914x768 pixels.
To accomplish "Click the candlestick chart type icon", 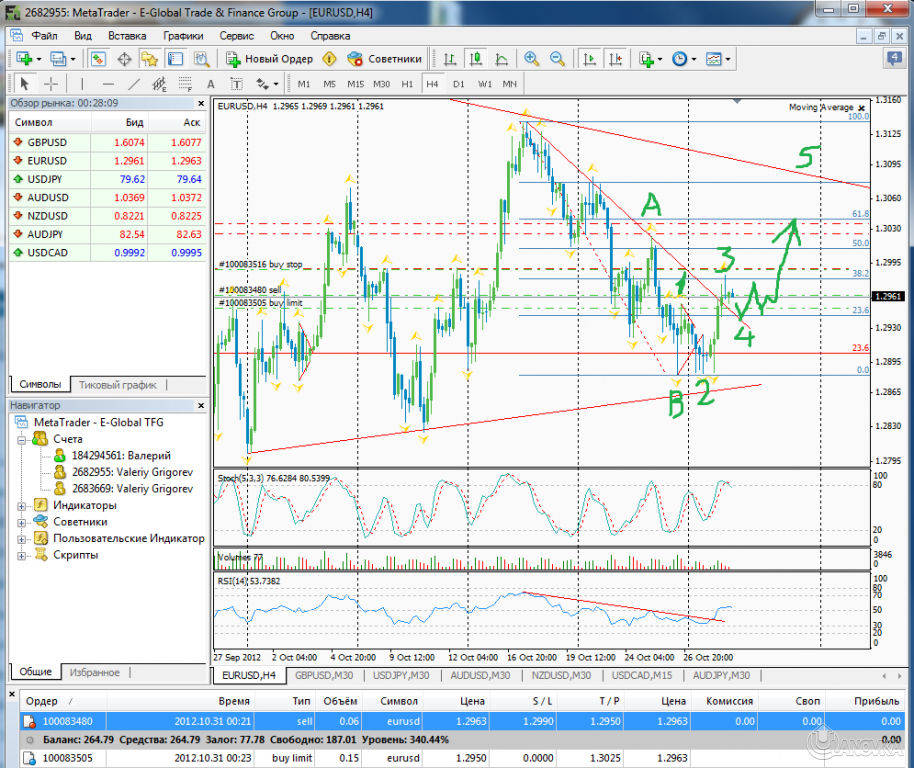I will [475, 58].
